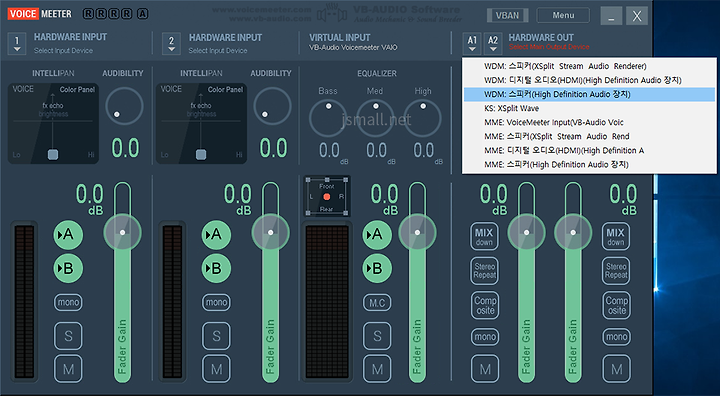The image size is (720, 396).
Task: Open Hardware Input 1 device selector
Action: click(x=17, y=44)
